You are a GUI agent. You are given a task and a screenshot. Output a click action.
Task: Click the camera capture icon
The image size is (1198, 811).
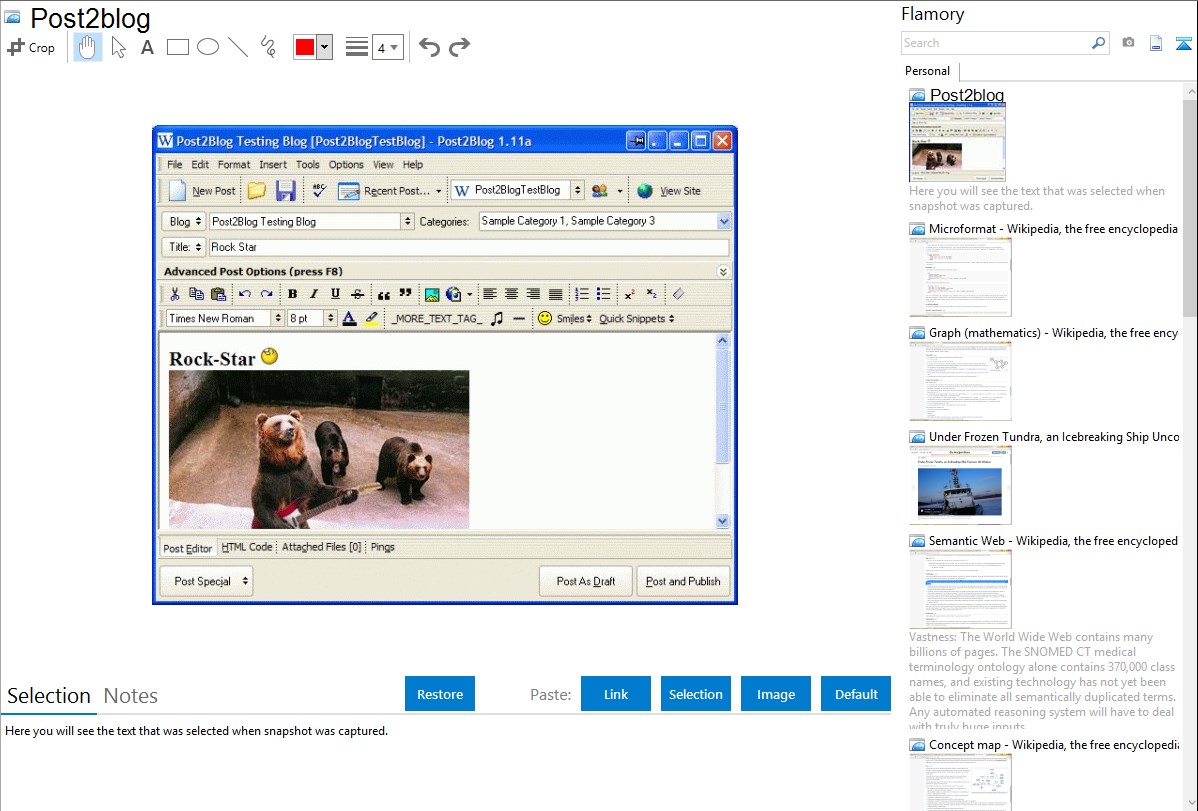click(1128, 43)
